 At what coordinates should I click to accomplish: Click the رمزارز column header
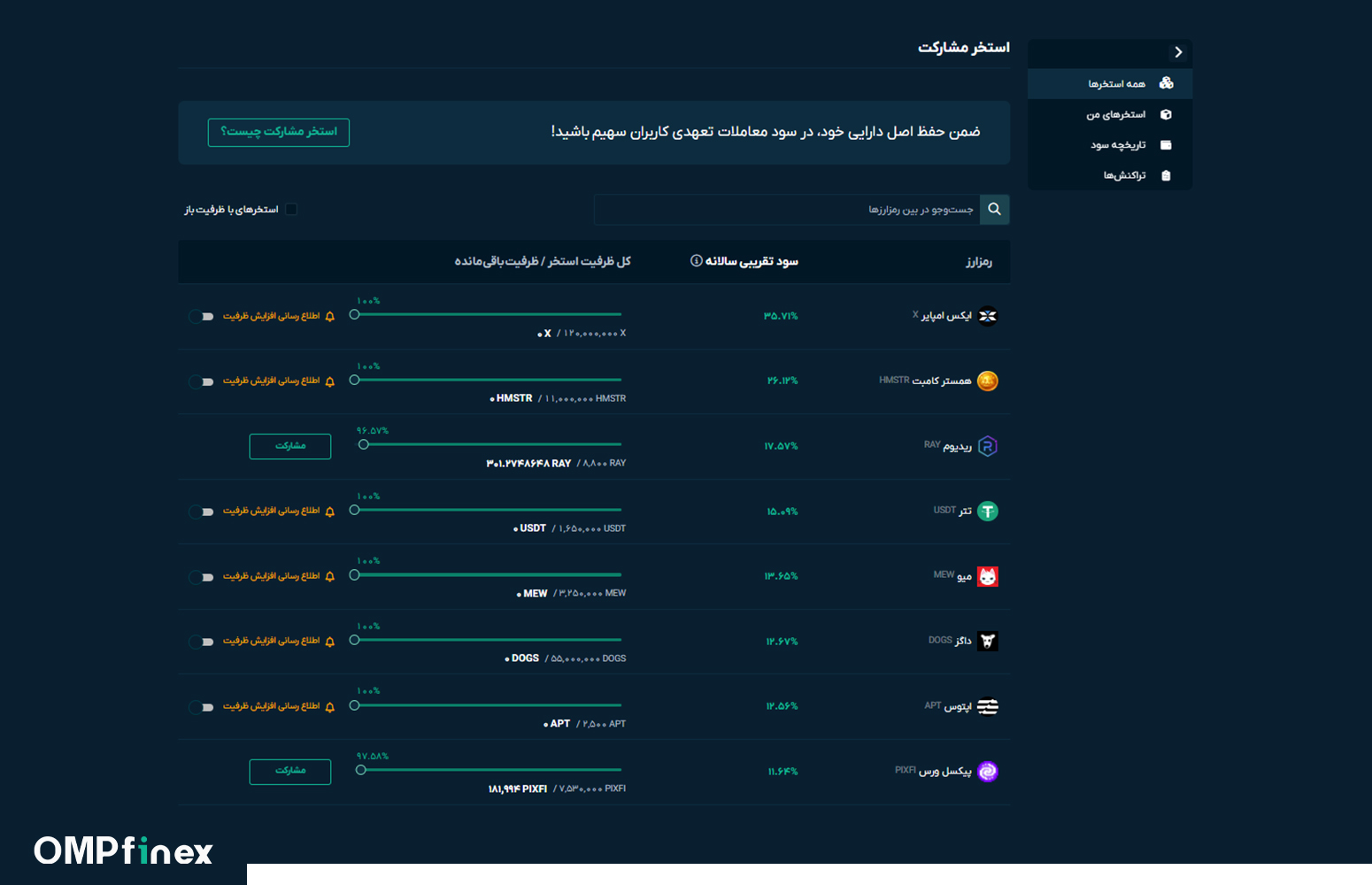[x=979, y=262]
